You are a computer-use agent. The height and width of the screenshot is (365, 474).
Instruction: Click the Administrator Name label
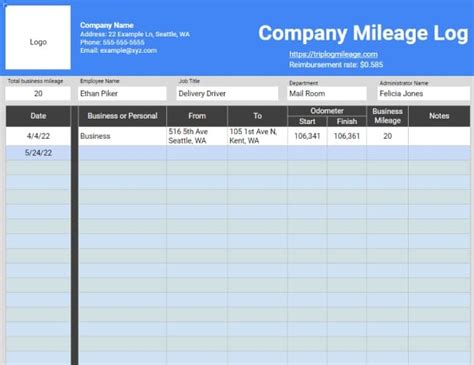(404, 83)
